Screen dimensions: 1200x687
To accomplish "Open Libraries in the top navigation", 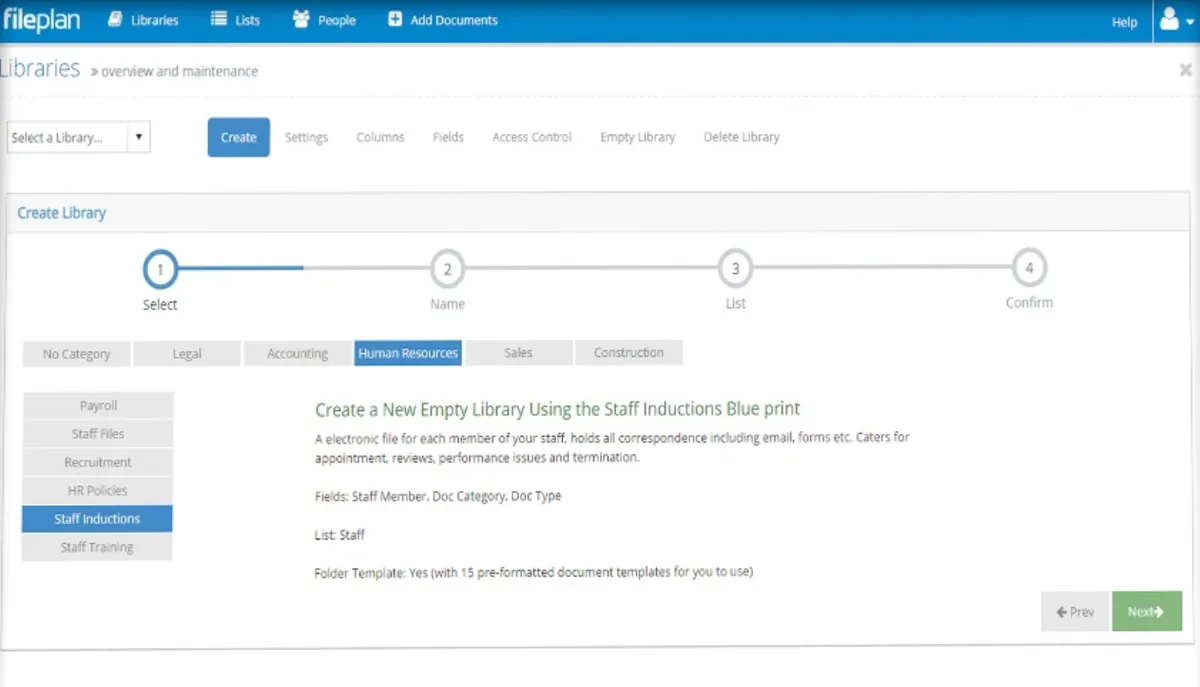I will click(143, 20).
